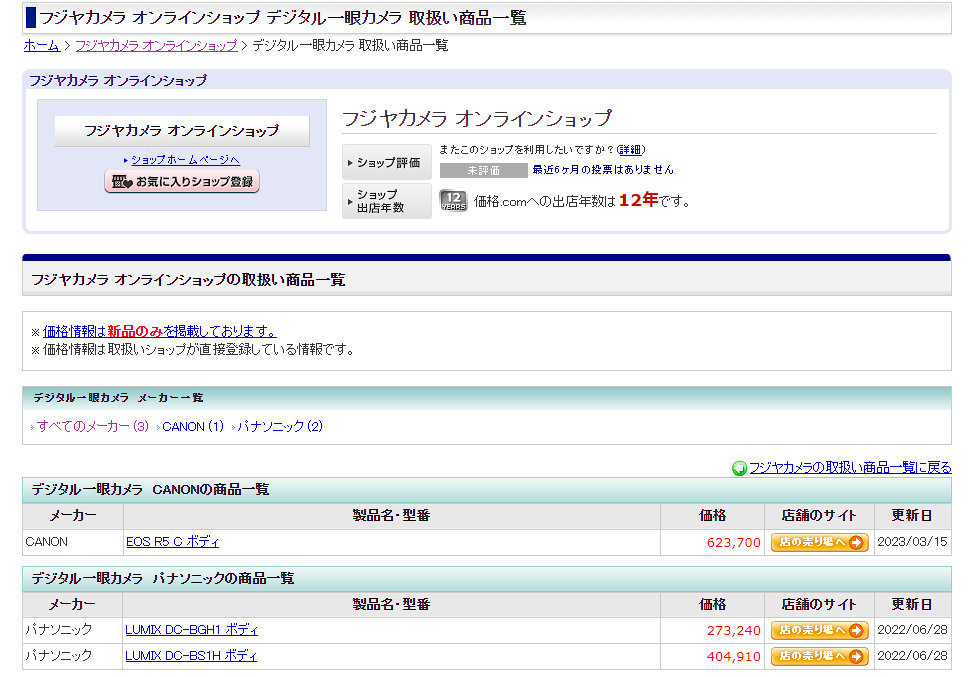Open the ショップ評価 tab button
Viewport: 972px width, 677px height.
tap(387, 162)
